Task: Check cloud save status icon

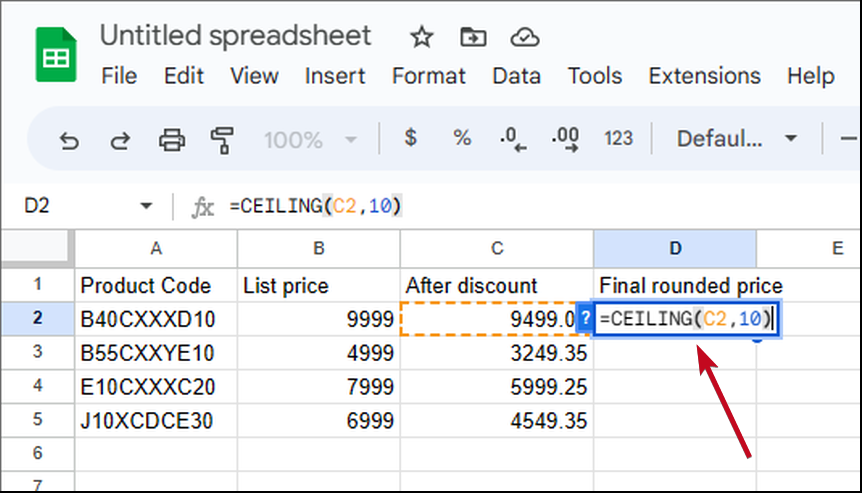Action: tap(524, 37)
